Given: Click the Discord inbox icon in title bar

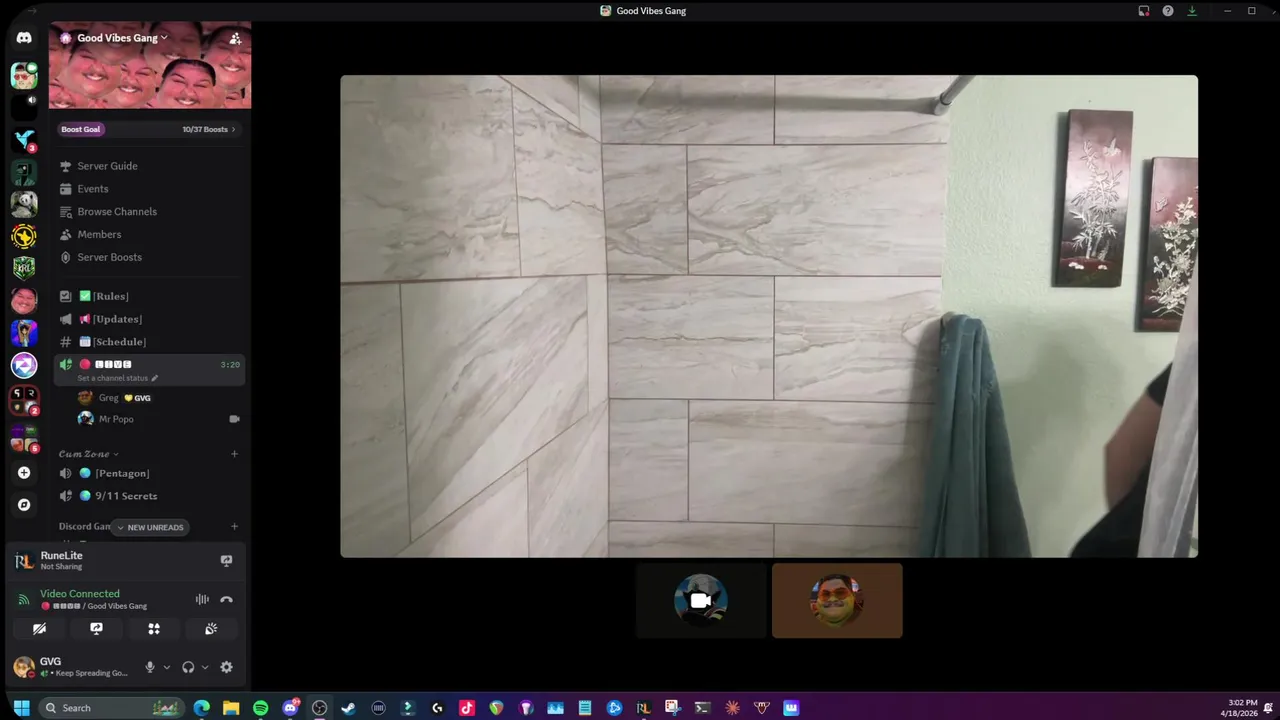Looking at the screenshot, I should [x=1144, y=11].
